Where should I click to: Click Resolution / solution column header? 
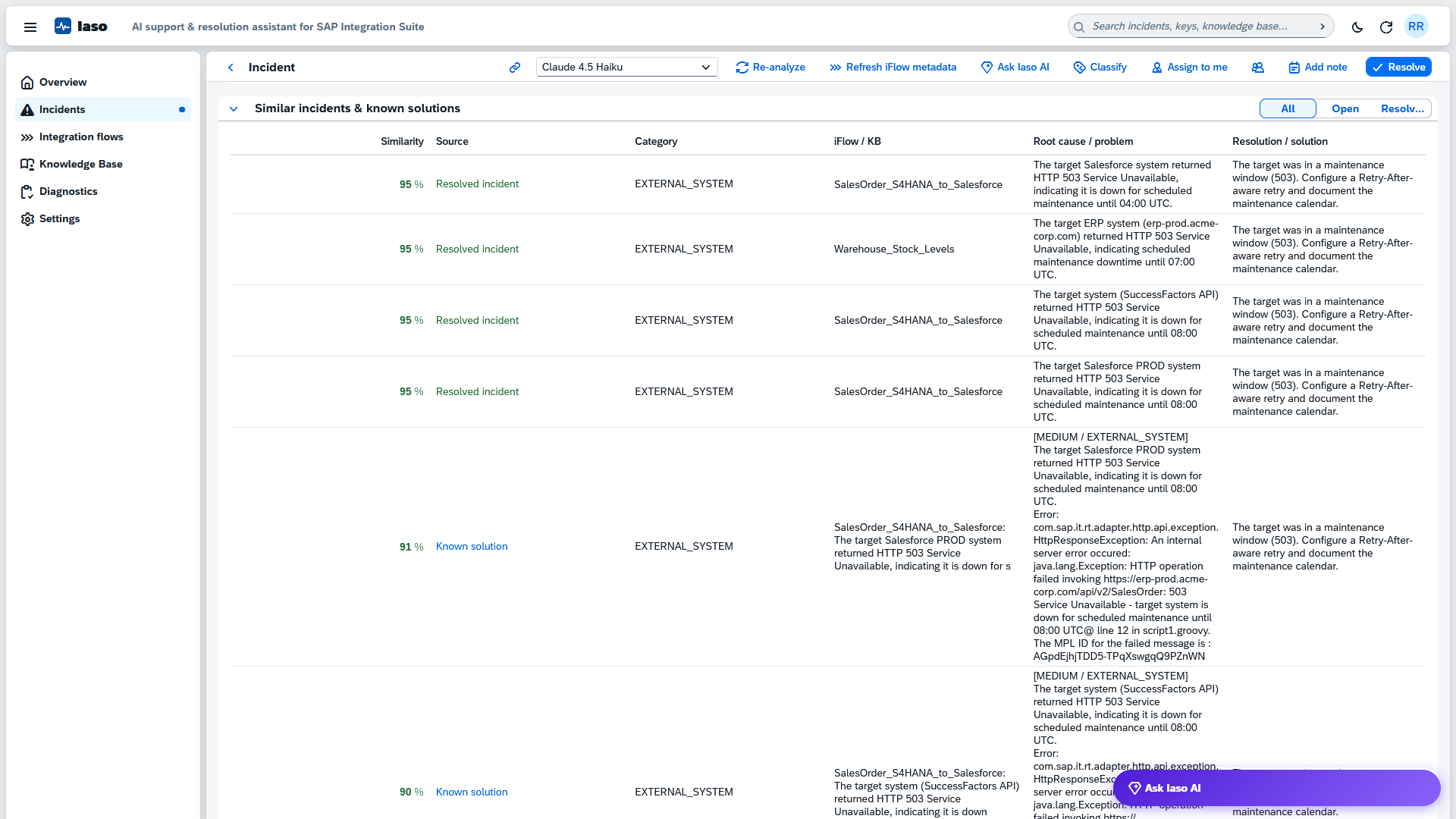point(1280,142)
